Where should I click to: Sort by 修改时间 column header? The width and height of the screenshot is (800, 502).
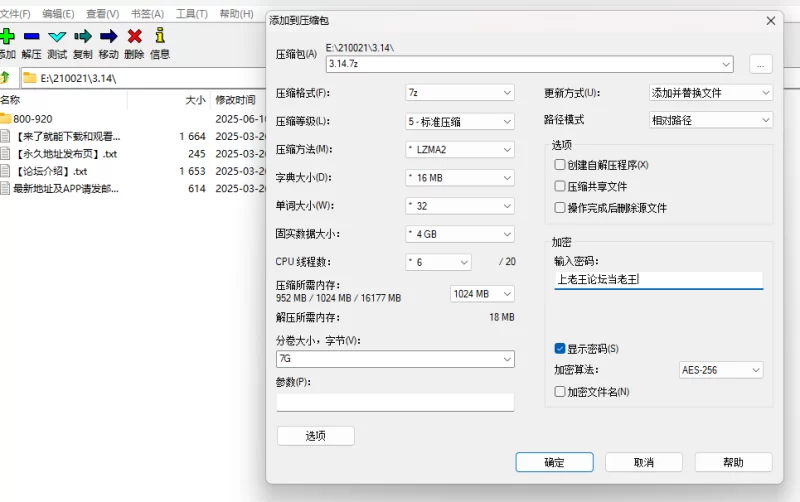235,100
